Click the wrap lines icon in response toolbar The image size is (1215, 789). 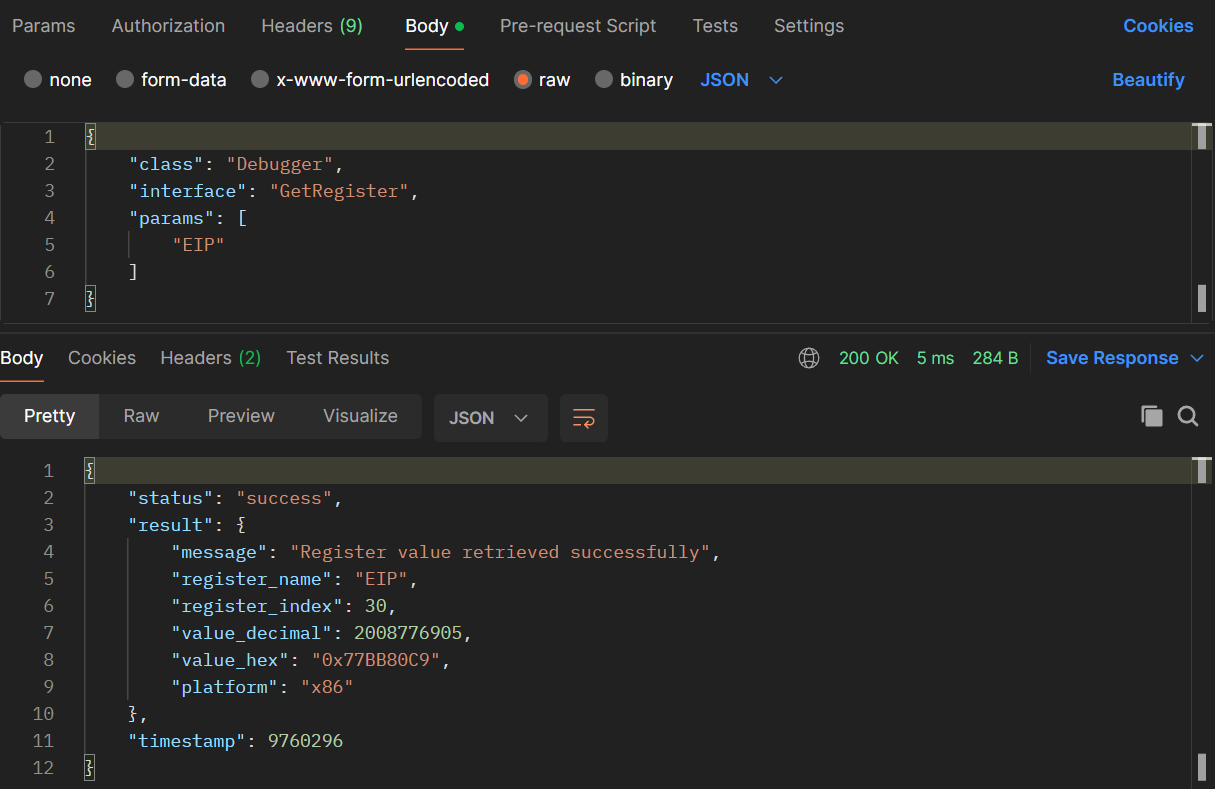point(584,418)
